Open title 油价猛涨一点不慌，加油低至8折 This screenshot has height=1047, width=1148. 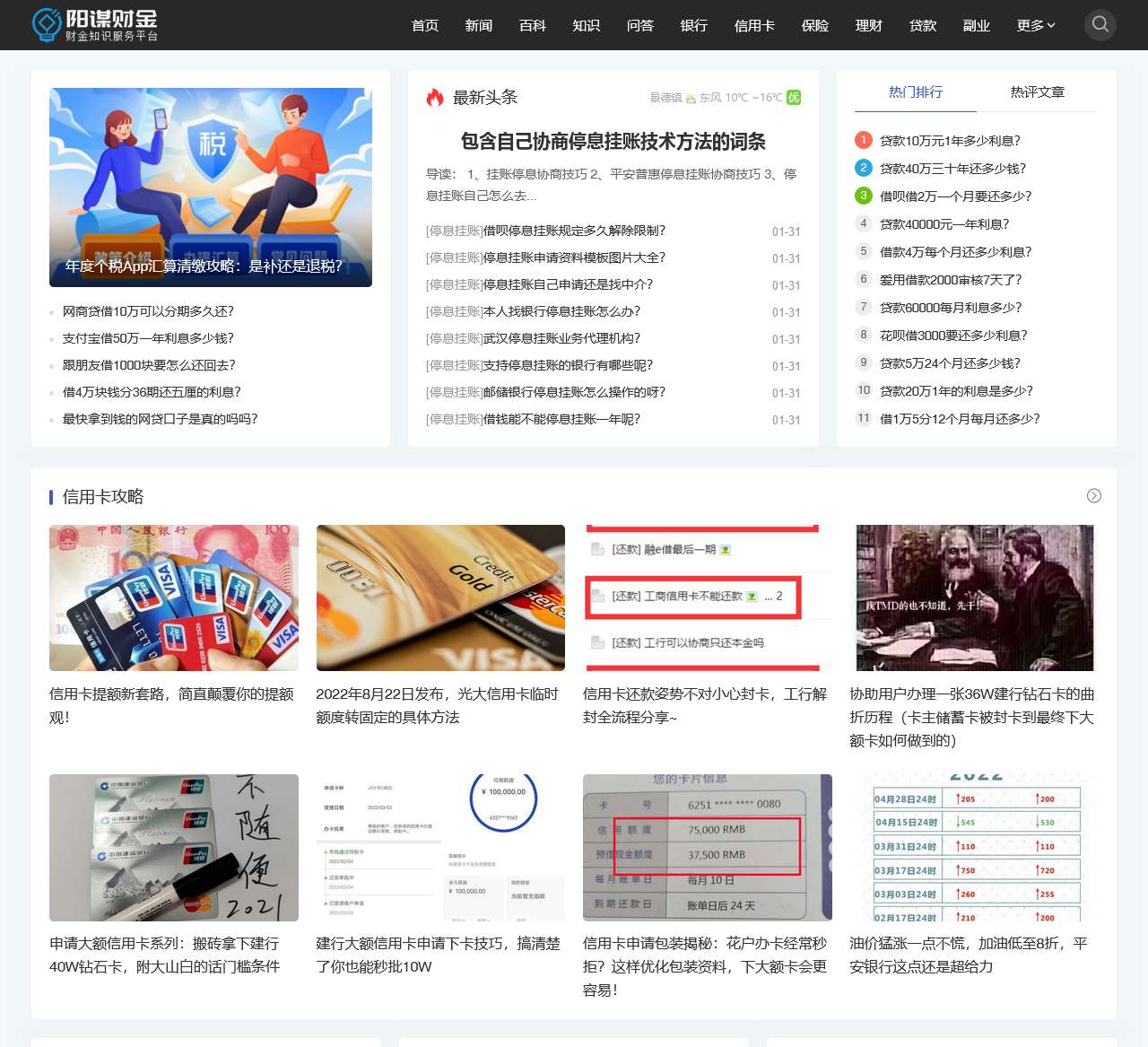coord(969,955)
